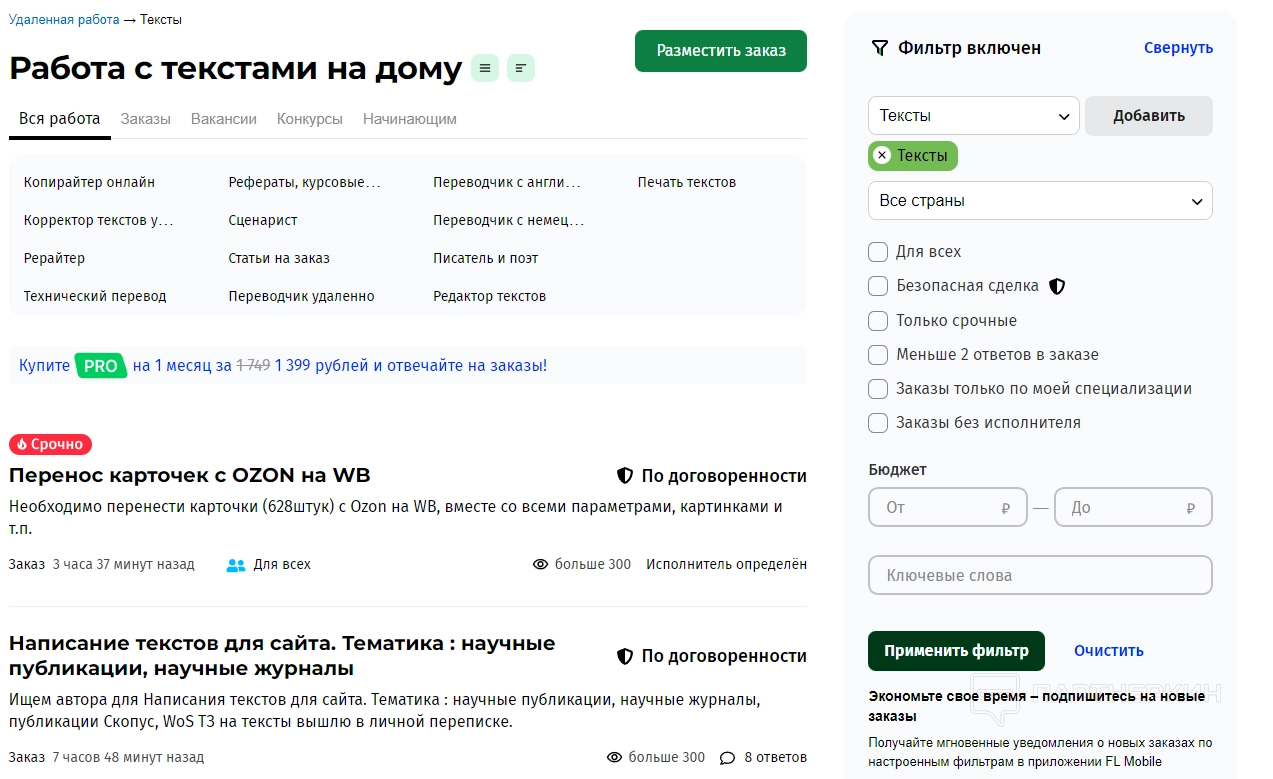Click the comments bubble icon near 8 ответов
The height and width of the screenshot is (779, 1273).
pyautogui.click(x=727, y=758)
